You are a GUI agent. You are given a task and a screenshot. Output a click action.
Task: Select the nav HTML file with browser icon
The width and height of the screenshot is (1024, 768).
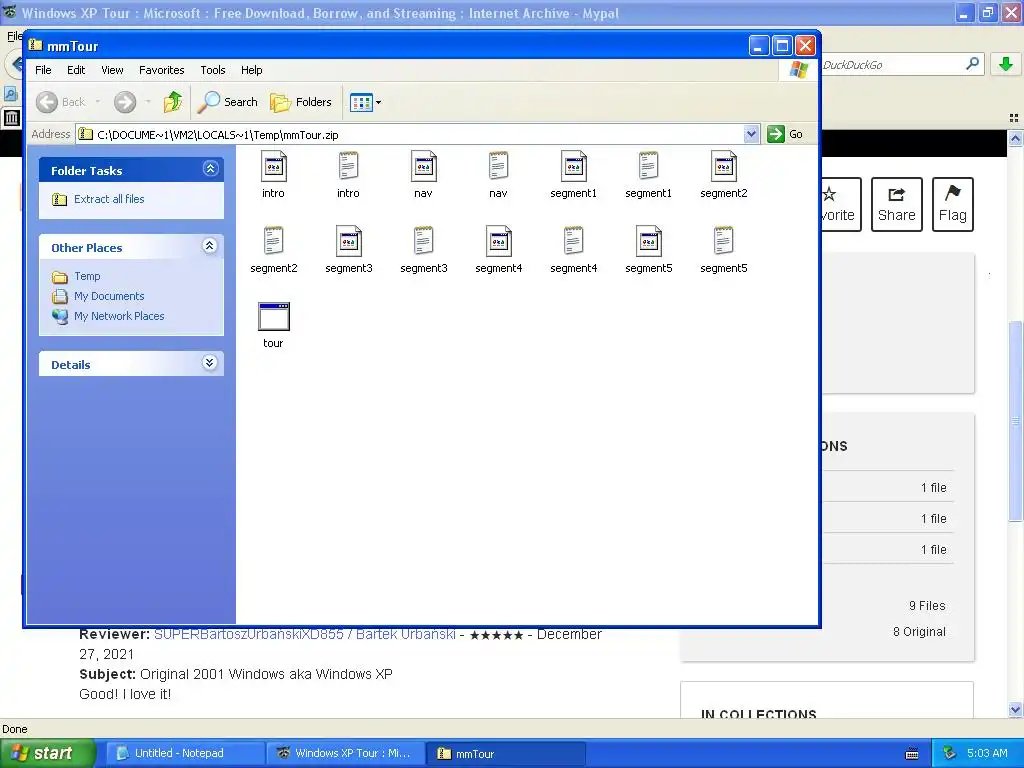pyautogui.click(x=423, y=167)
